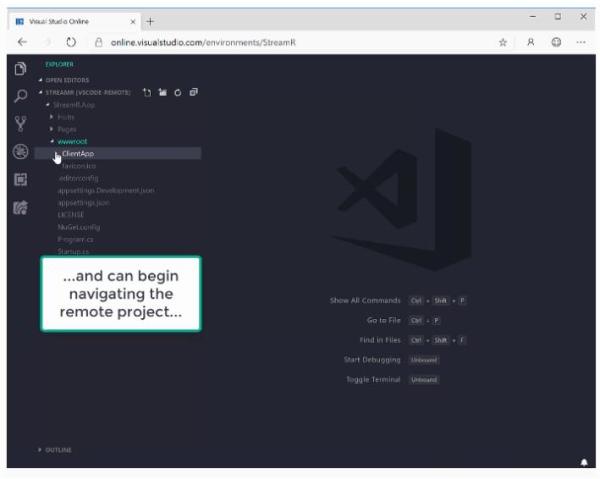The height and width of the screenshot is (479, 600).
Task: Refresh the explorer file tree
Action: pyautogui.click(x=178, y=93)
